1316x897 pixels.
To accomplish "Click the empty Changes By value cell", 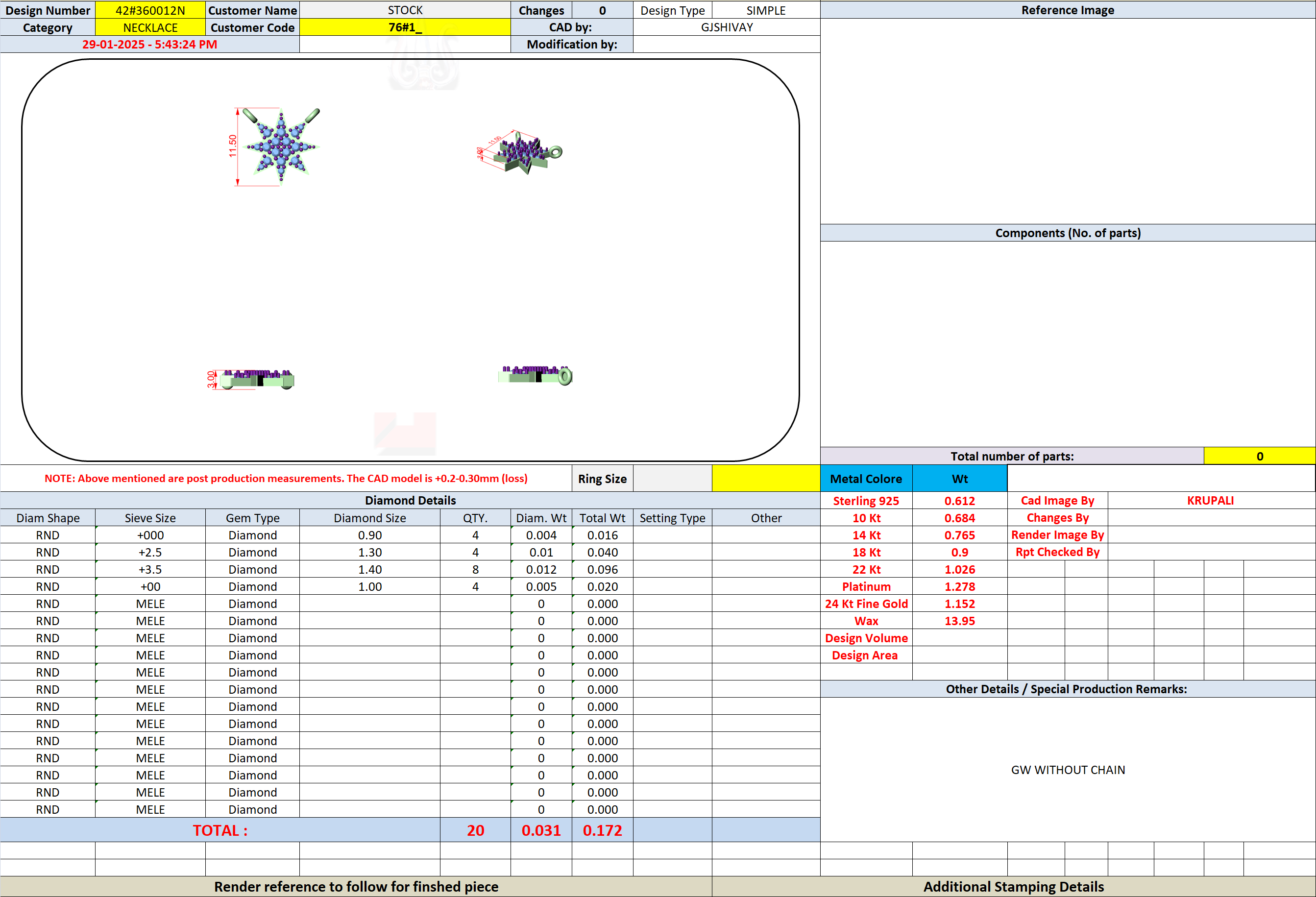I will tap(1211, 518).
